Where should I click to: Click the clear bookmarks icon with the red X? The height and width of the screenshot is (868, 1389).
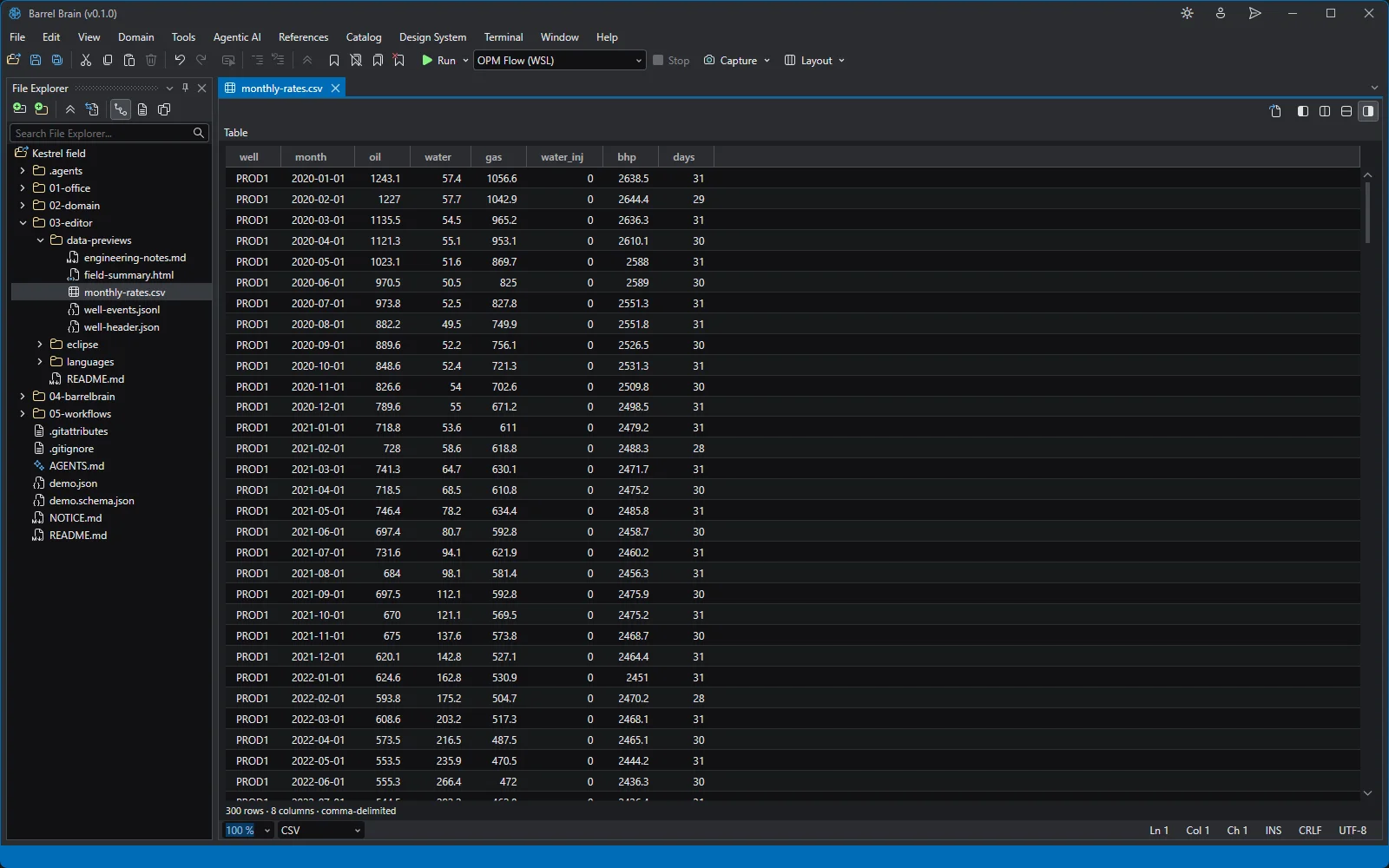[399, 60]
